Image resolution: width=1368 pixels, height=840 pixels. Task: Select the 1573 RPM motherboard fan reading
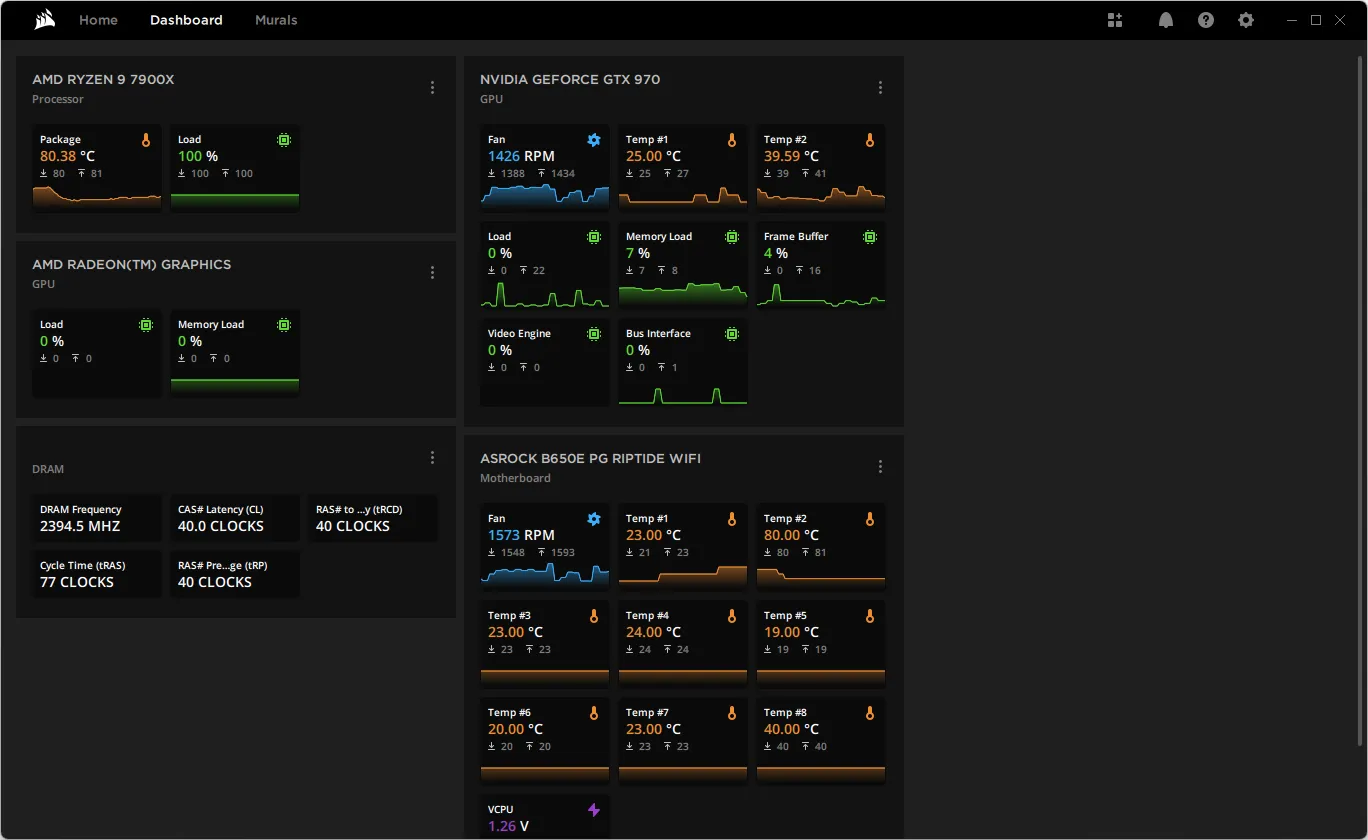pos(521,535)
